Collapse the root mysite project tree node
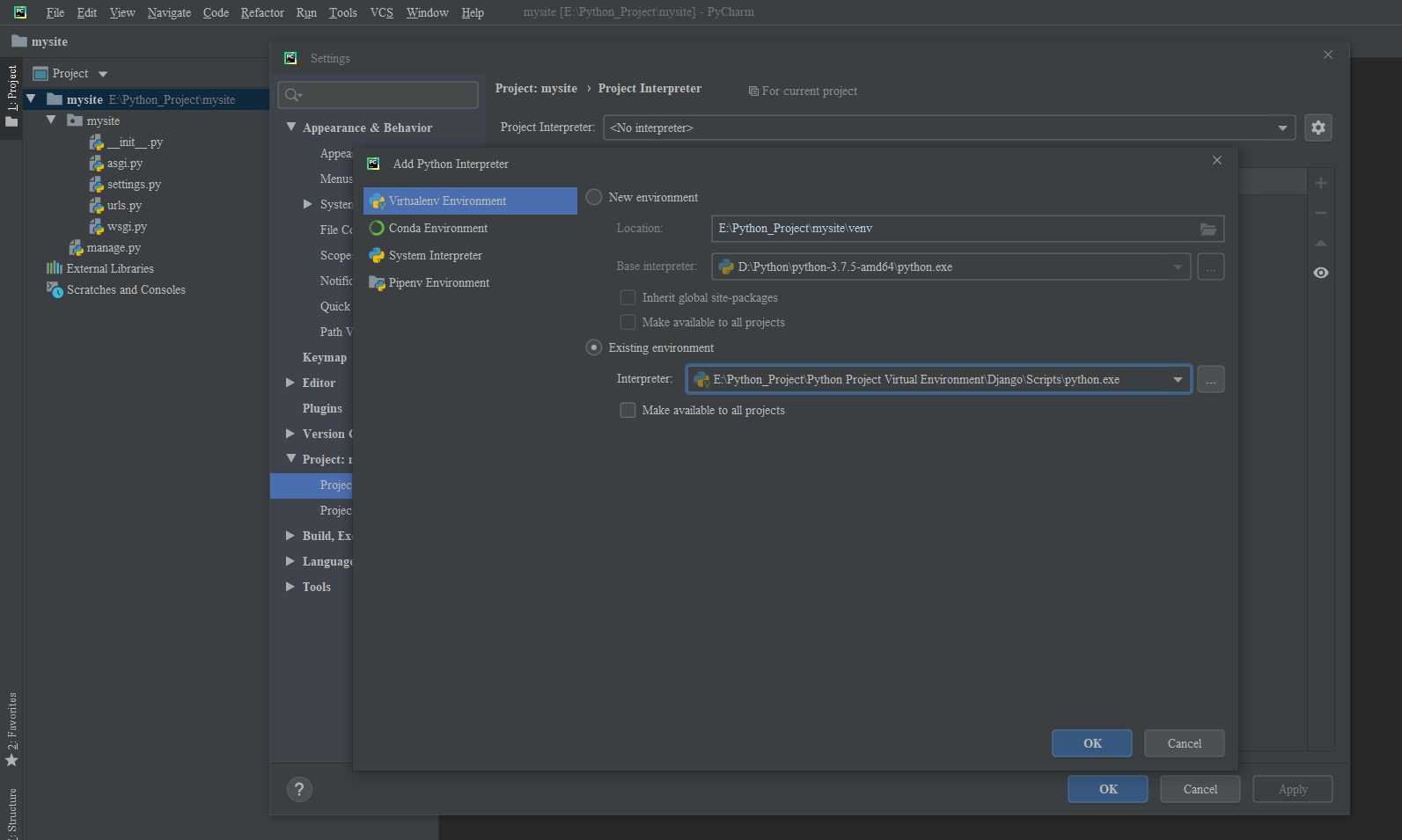 31,99
